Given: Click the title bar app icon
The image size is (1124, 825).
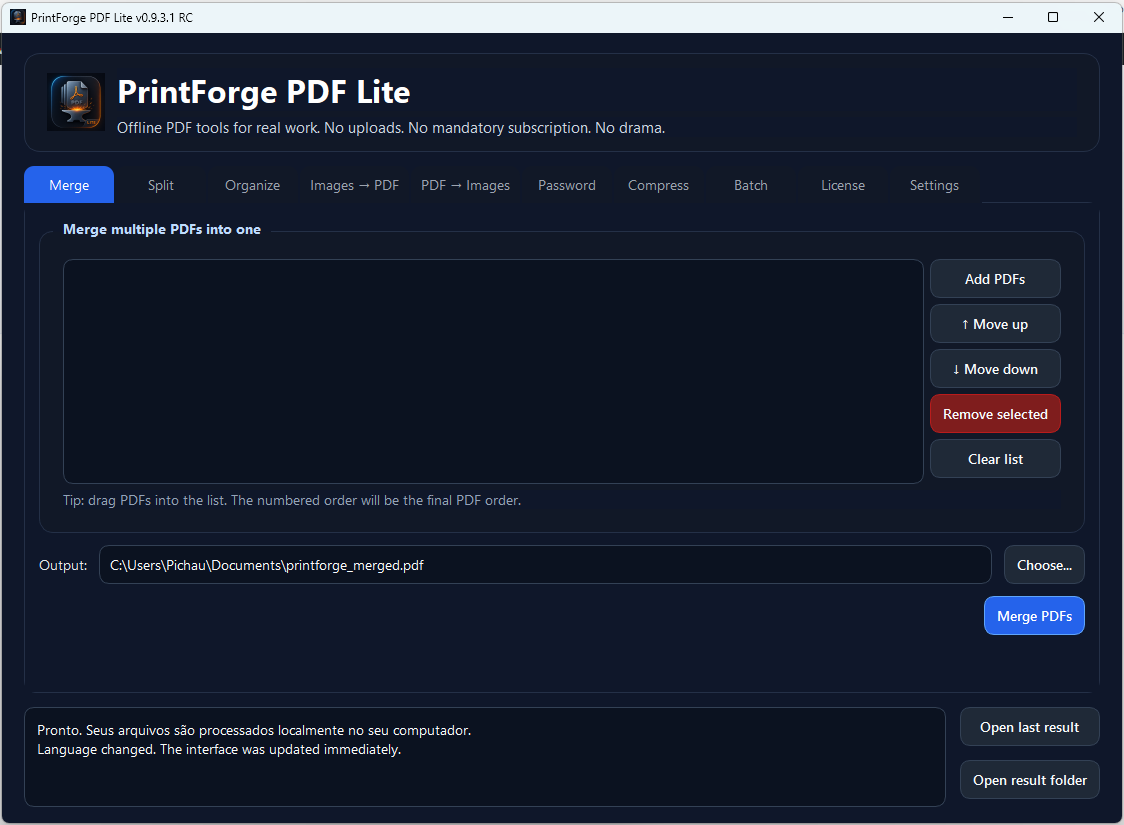Looking at the screenshot, I should coord(18,17).
